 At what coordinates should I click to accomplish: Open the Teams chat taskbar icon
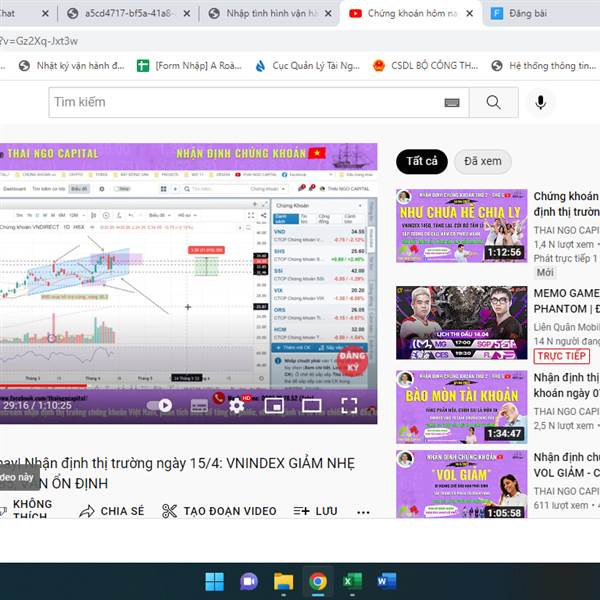[249, 581]
